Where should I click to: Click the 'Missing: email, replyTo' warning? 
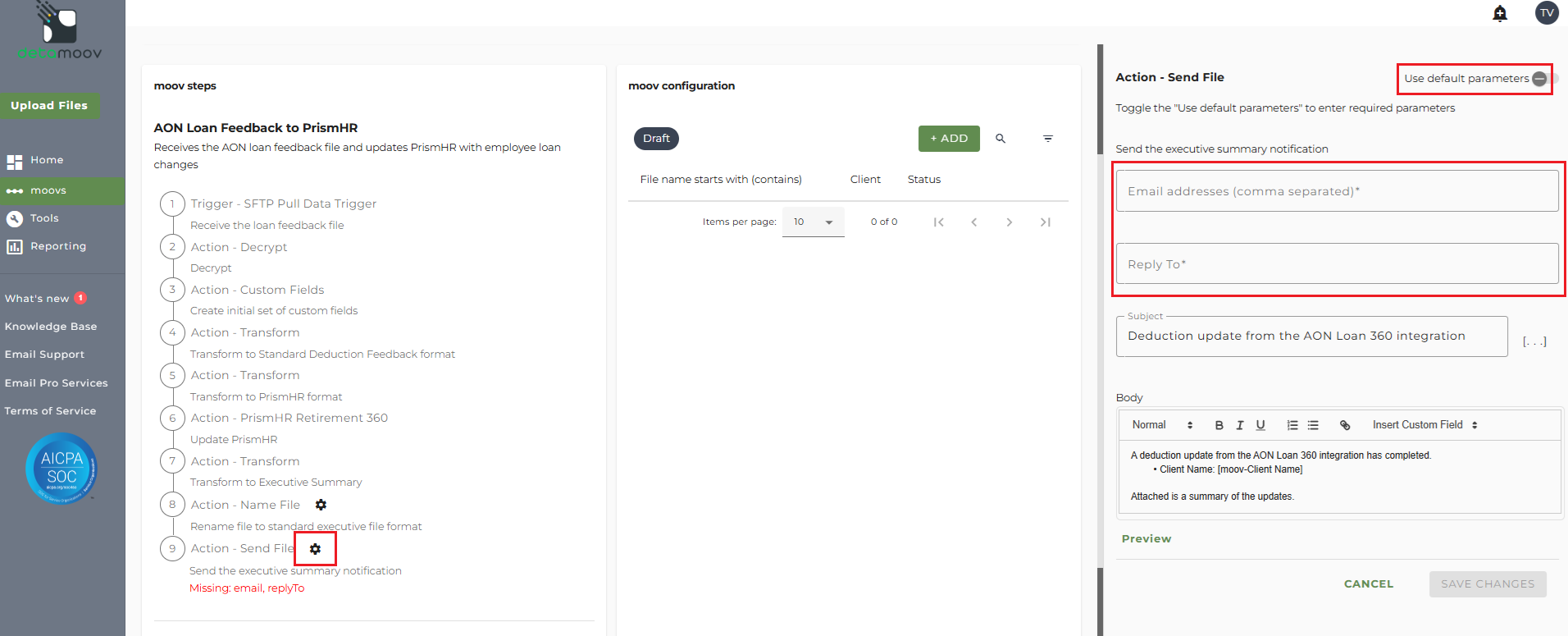coord(247,588)
